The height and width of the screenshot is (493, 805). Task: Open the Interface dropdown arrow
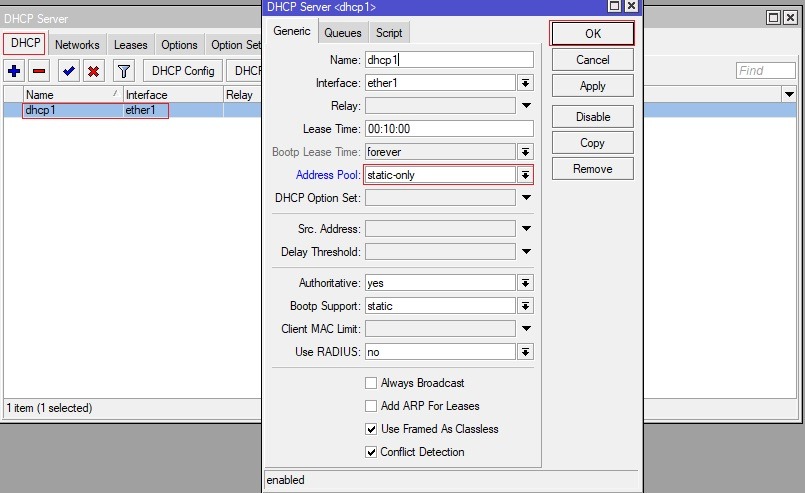(x=525, y=83)
